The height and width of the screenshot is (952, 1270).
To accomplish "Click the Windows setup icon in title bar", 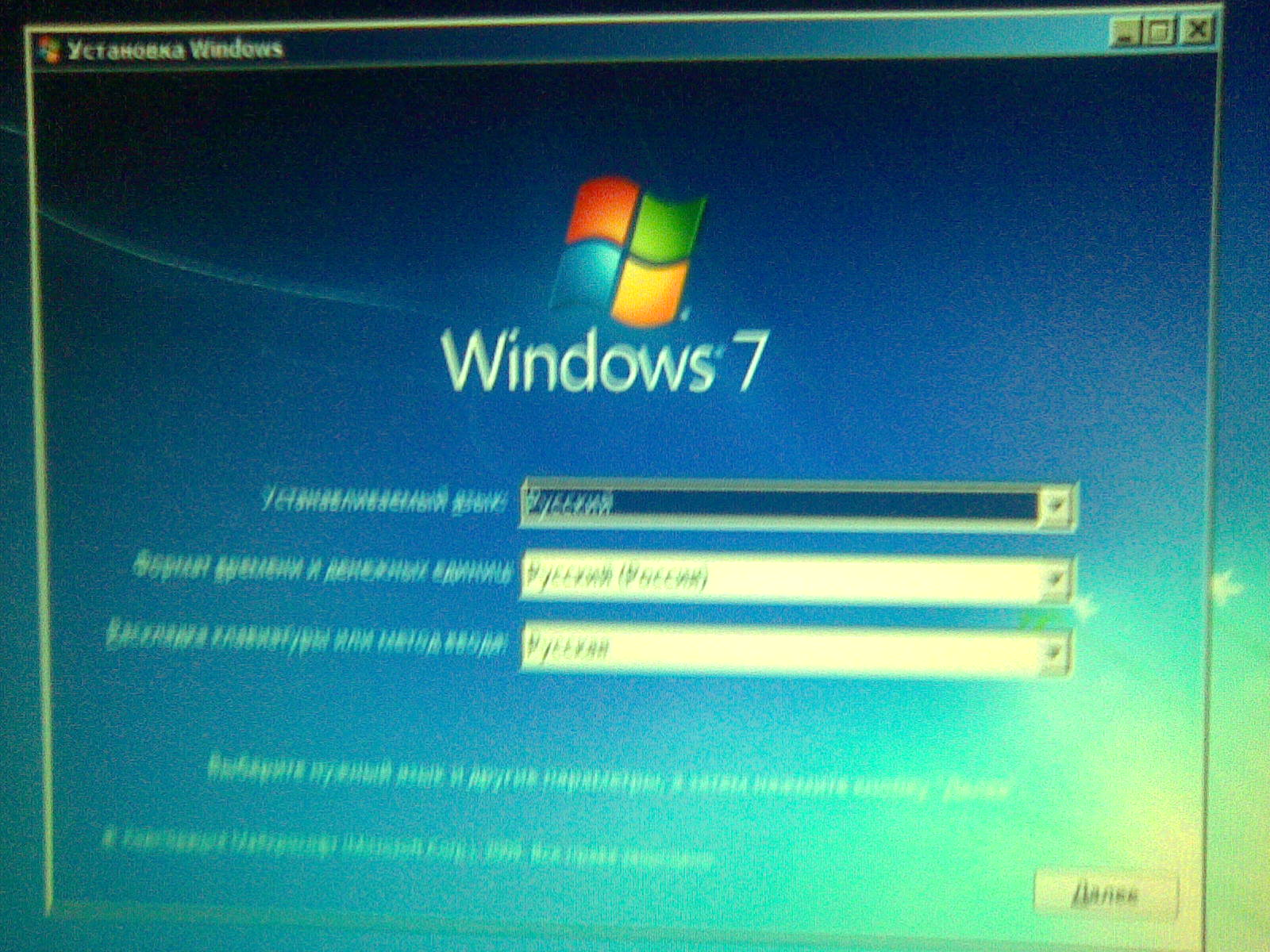I will [x=49, y=50].
